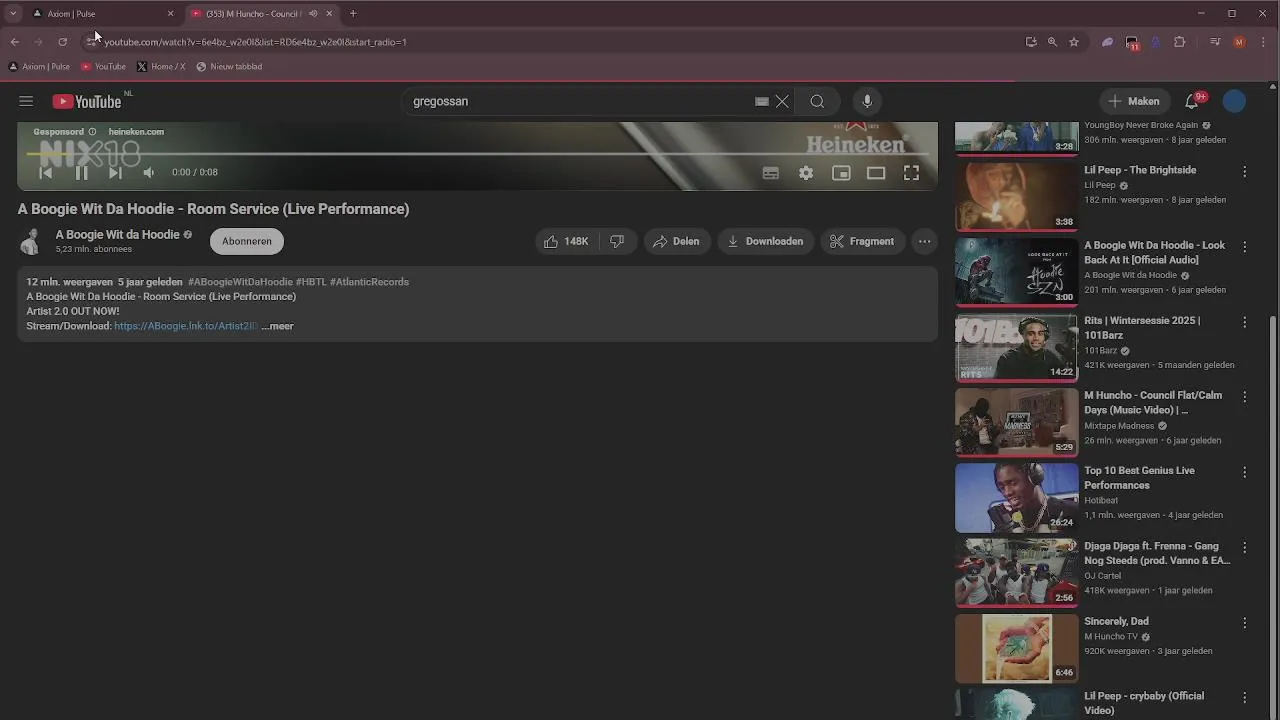Open options for Djaga Djaga video
Viewport: 1280px width, 720px height.
[x=1245, y=547]
